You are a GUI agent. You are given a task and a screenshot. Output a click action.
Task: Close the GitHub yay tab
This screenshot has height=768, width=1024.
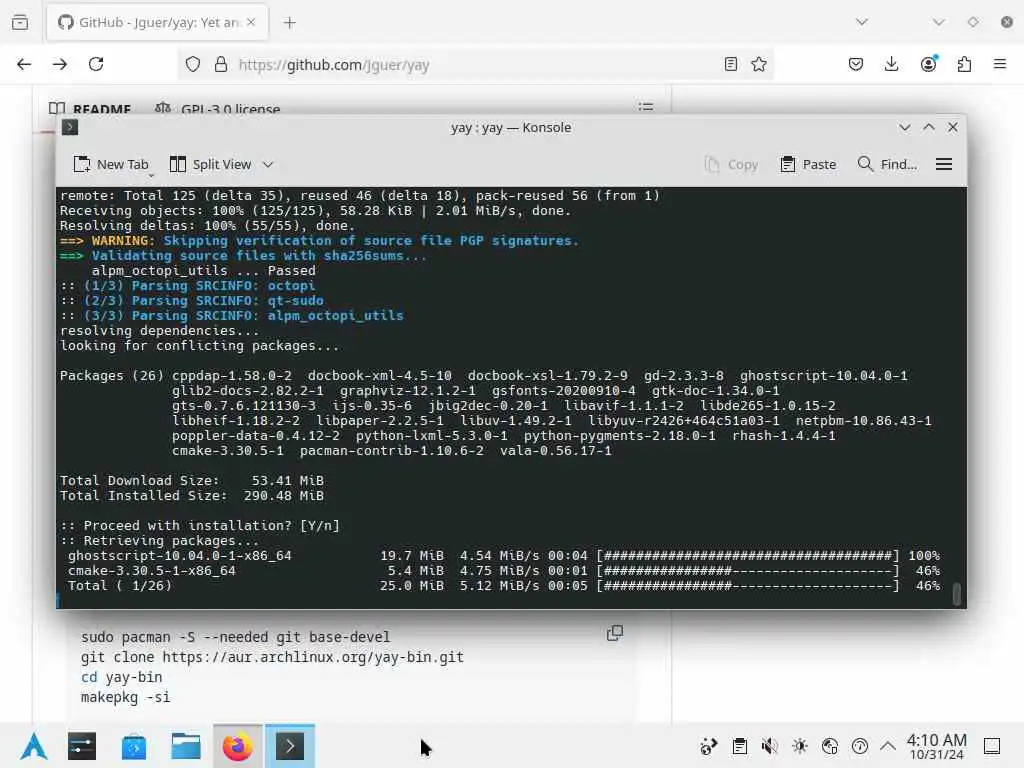pyautogui.click(x=251, y=22)
